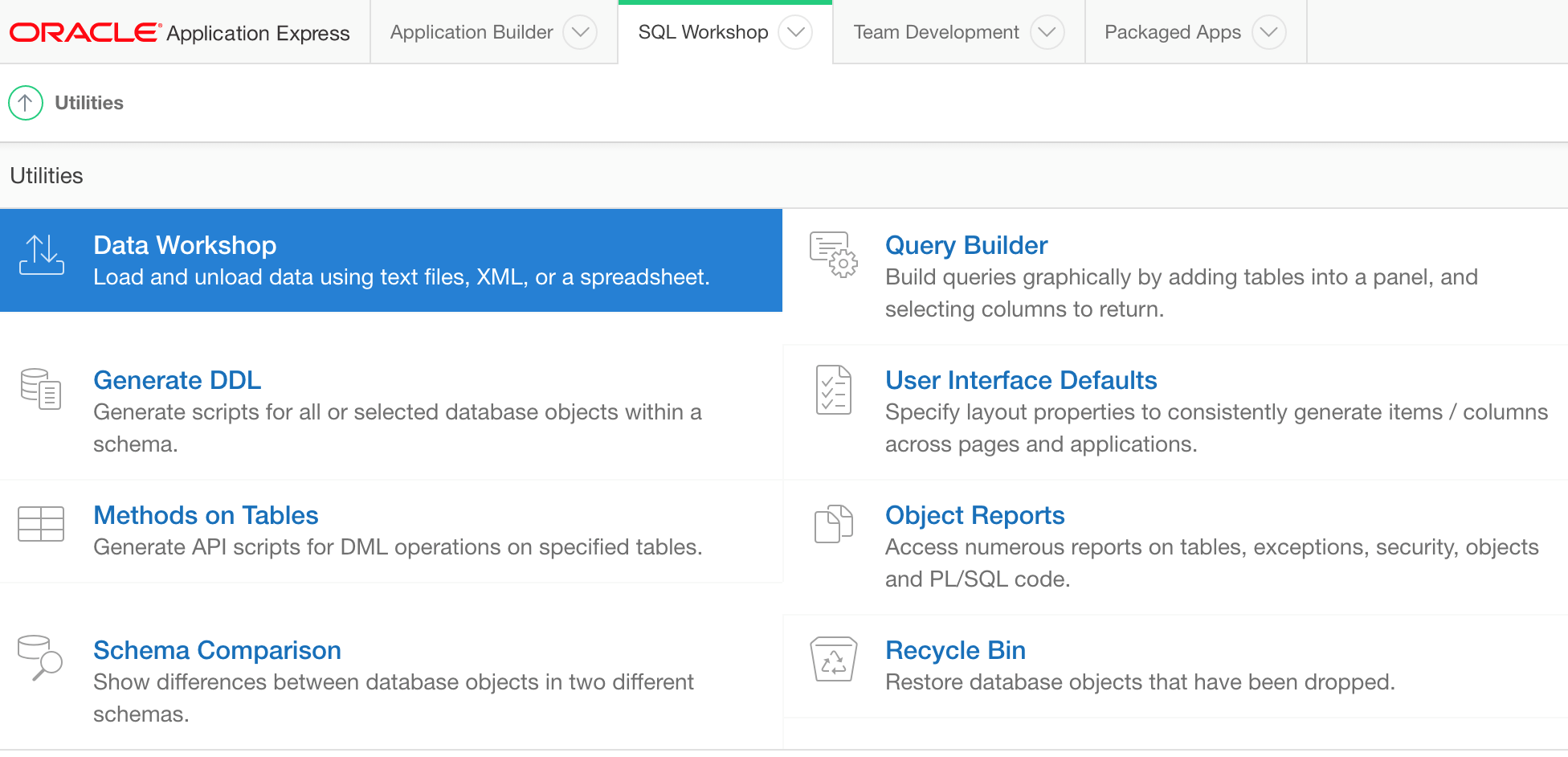Open the User Interface Defaults link
Viewport: 1568px width, 757px height.
1021,380
